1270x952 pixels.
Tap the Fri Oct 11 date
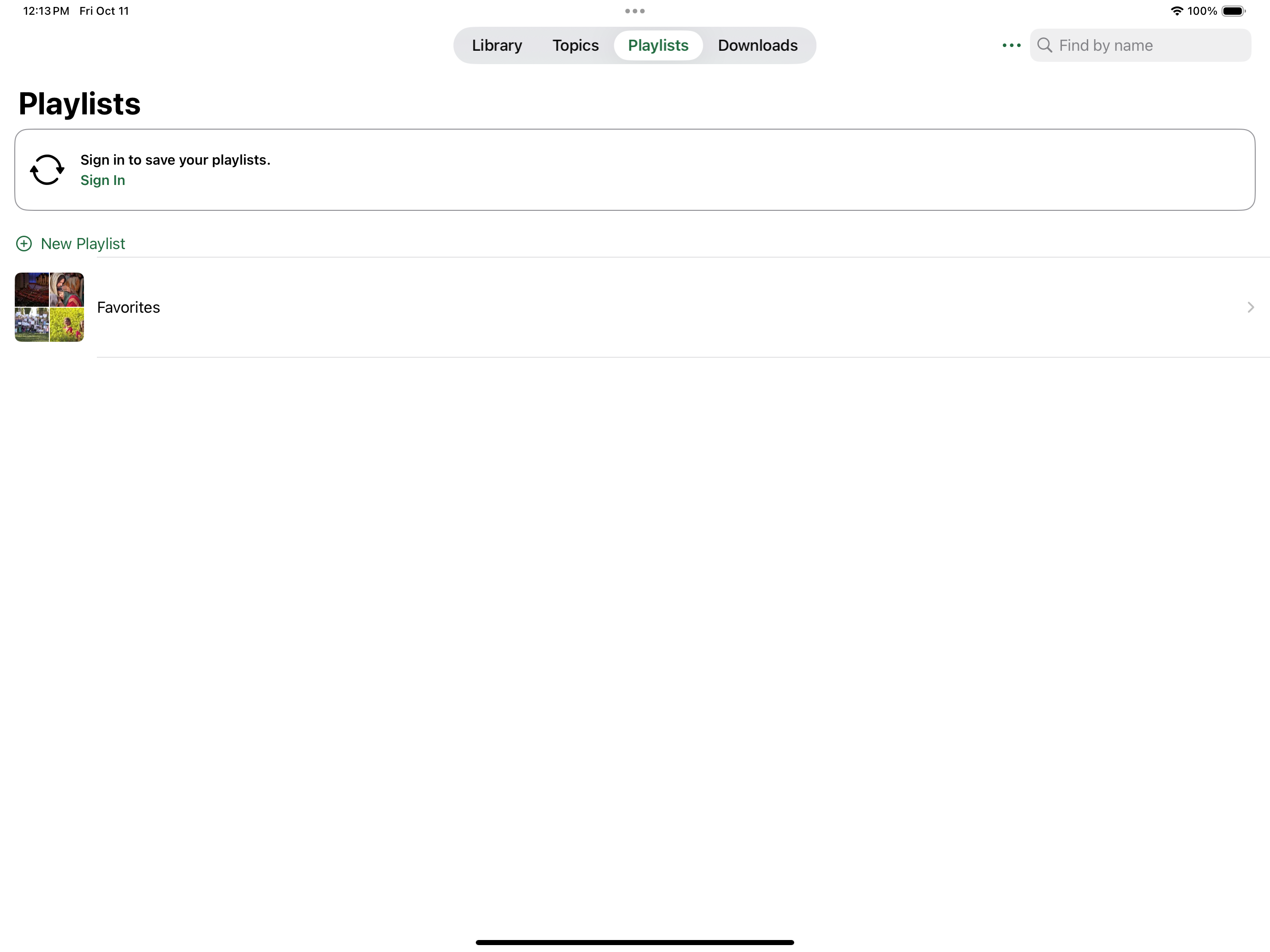coord(104,11)
